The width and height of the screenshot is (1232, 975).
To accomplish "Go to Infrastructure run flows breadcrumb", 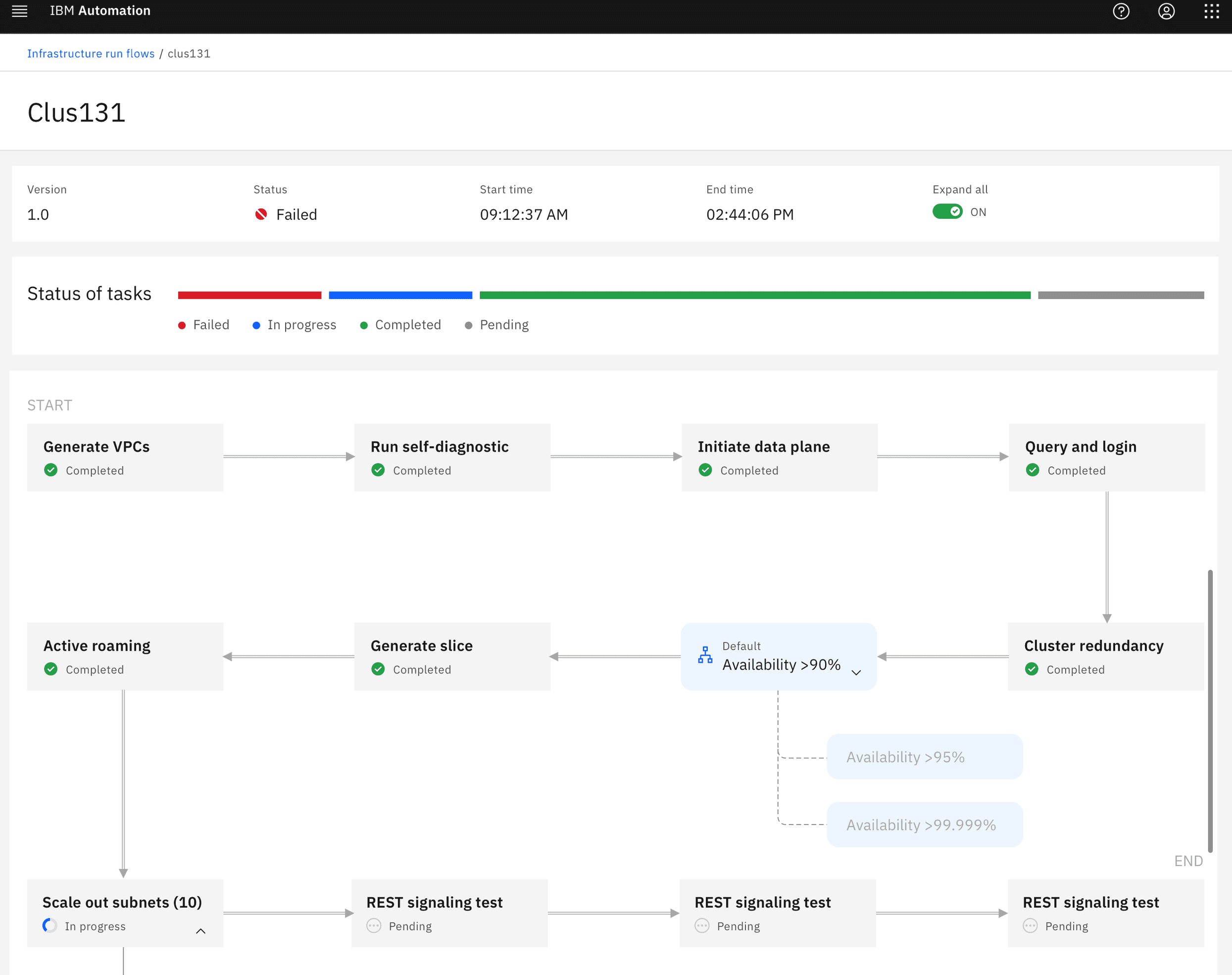I will 91,53.
